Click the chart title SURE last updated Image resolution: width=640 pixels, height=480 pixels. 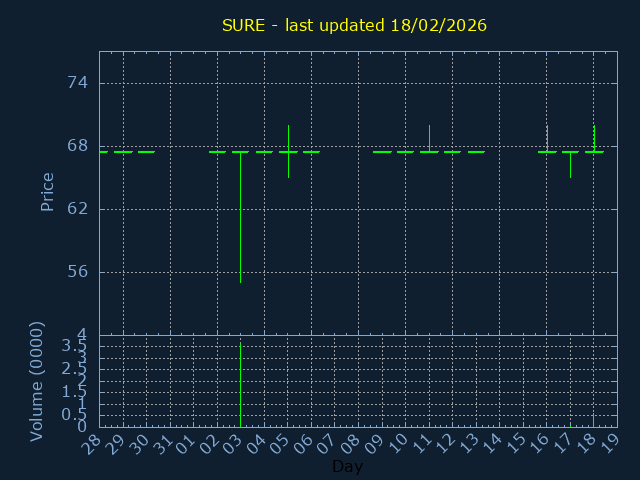click(354, 25)
